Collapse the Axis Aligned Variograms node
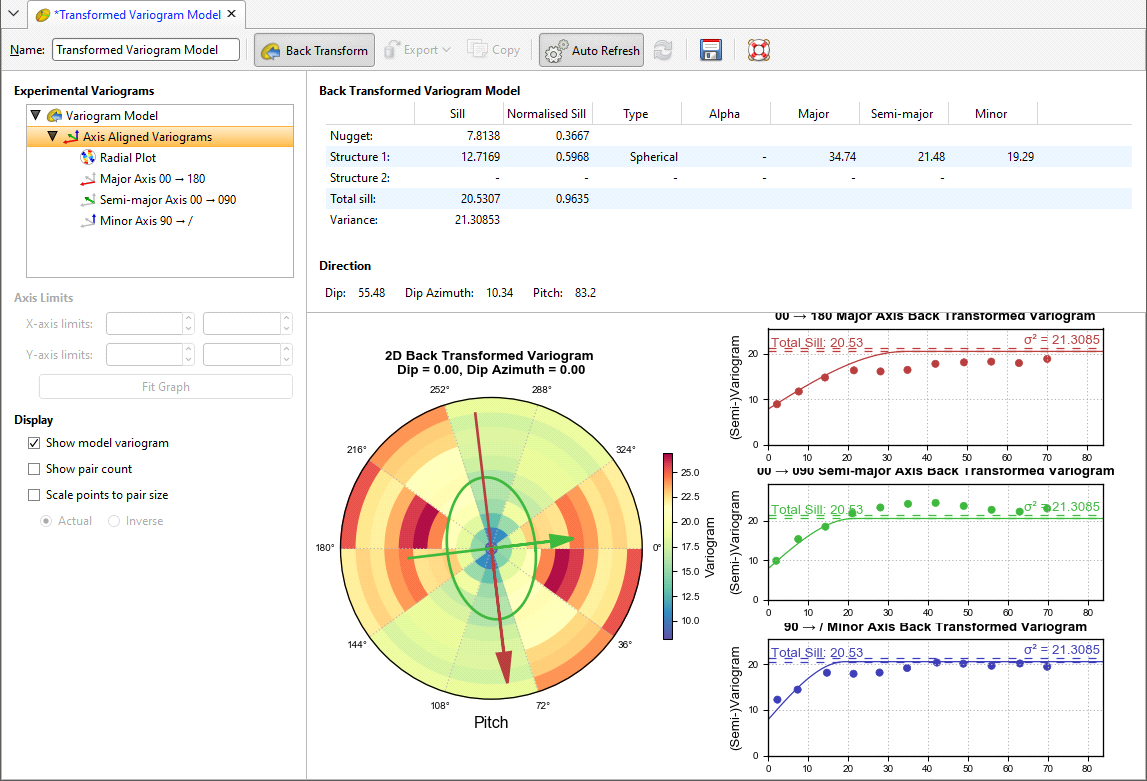The image size is (1147, 781). coord(53,136)
